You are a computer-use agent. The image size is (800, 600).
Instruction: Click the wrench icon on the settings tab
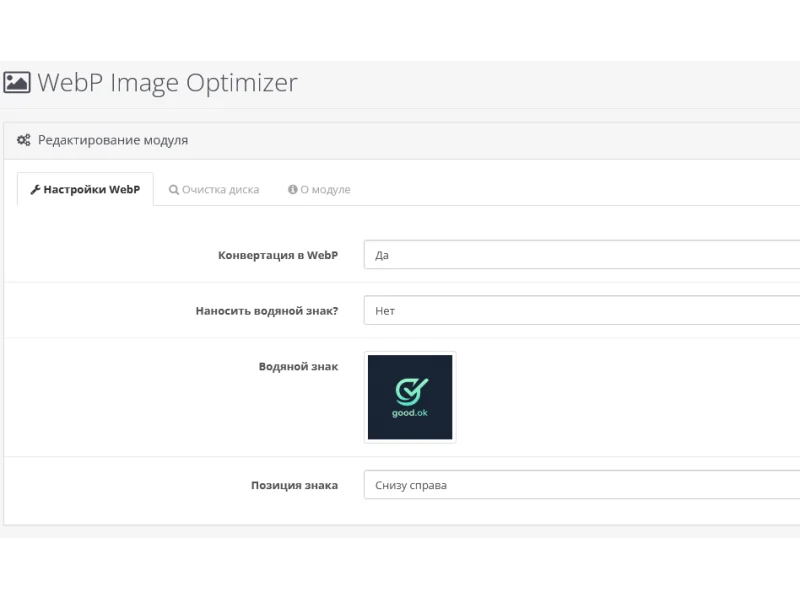(x=35, y=190)
